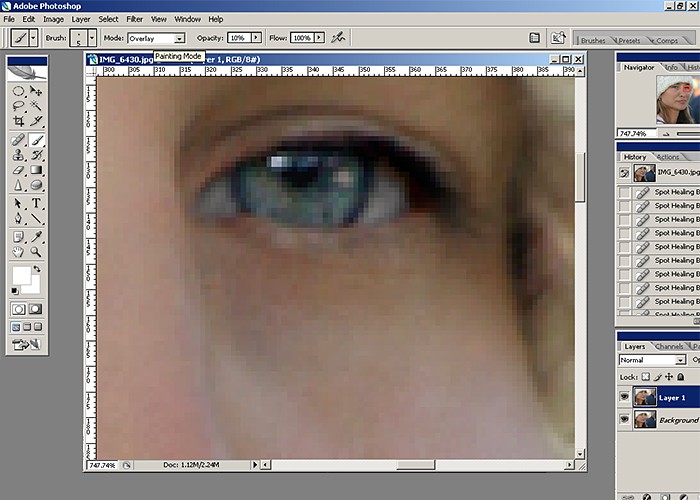Select the Clone Stamp tool

tap(18, 155)
